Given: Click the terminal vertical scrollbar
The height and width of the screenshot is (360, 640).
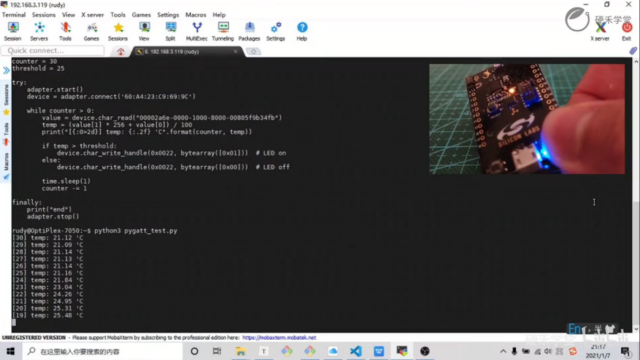Looking at the screenshot, I should pos(636,195).
